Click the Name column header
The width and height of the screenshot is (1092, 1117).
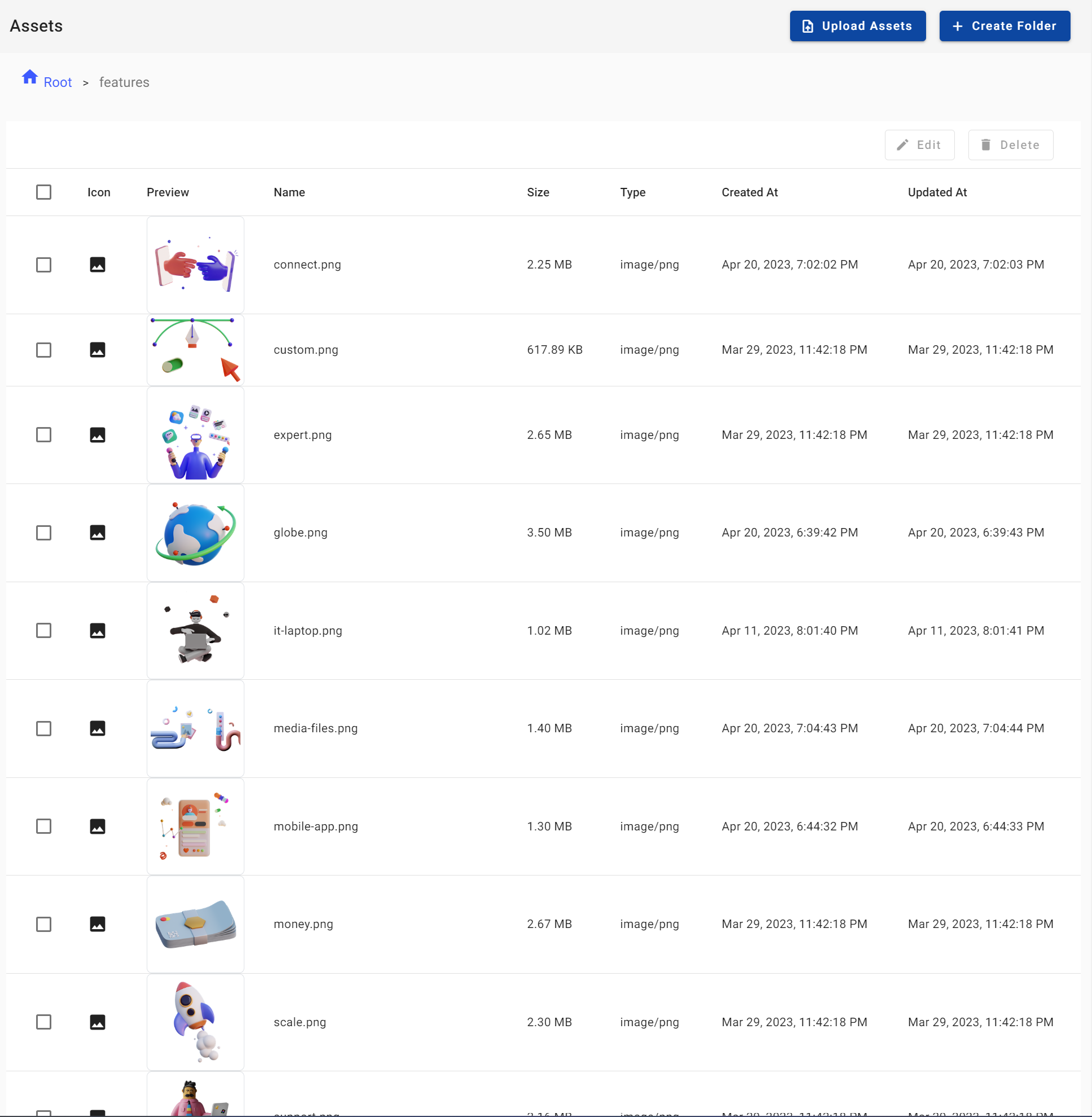[289, 192]
